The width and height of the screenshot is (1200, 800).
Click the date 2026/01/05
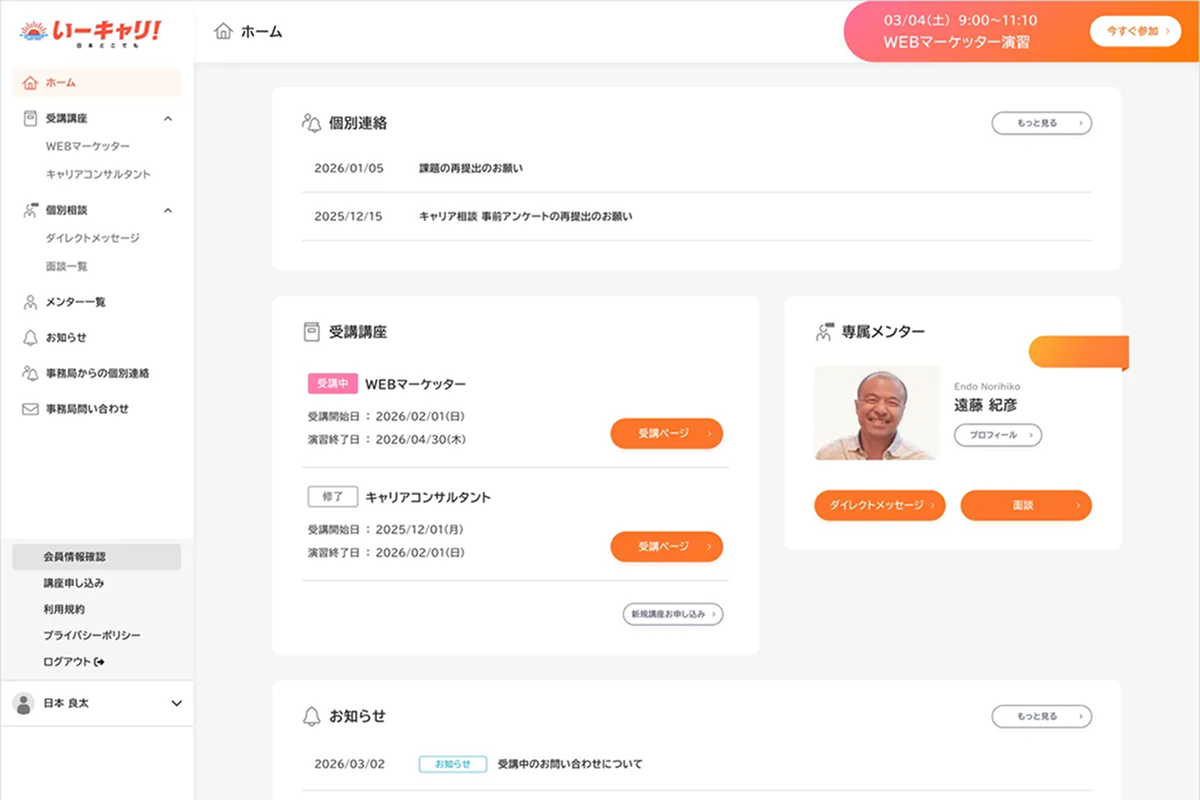(348, 168)
